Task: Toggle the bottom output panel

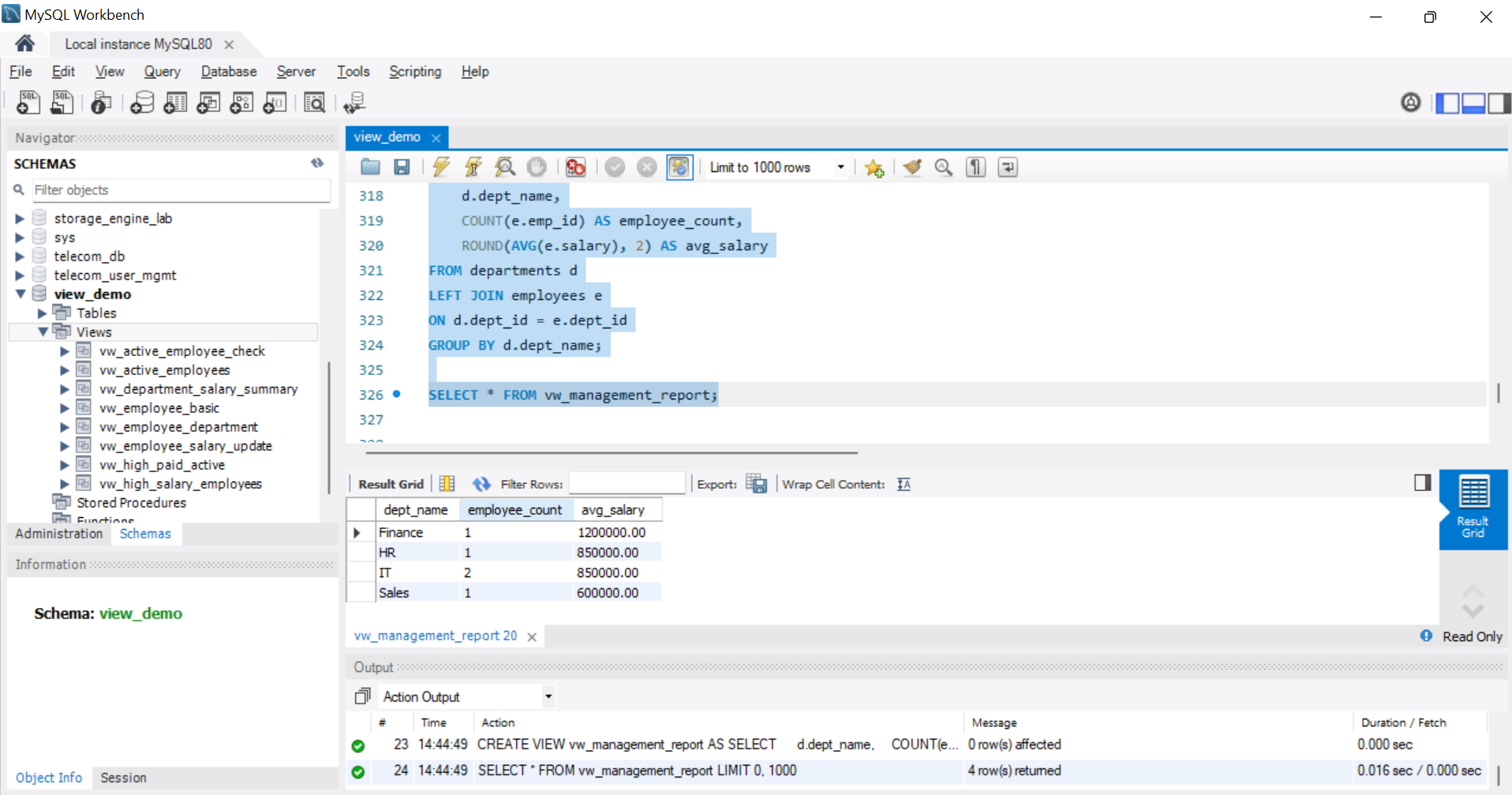Action: click(x=1473, y=103)
